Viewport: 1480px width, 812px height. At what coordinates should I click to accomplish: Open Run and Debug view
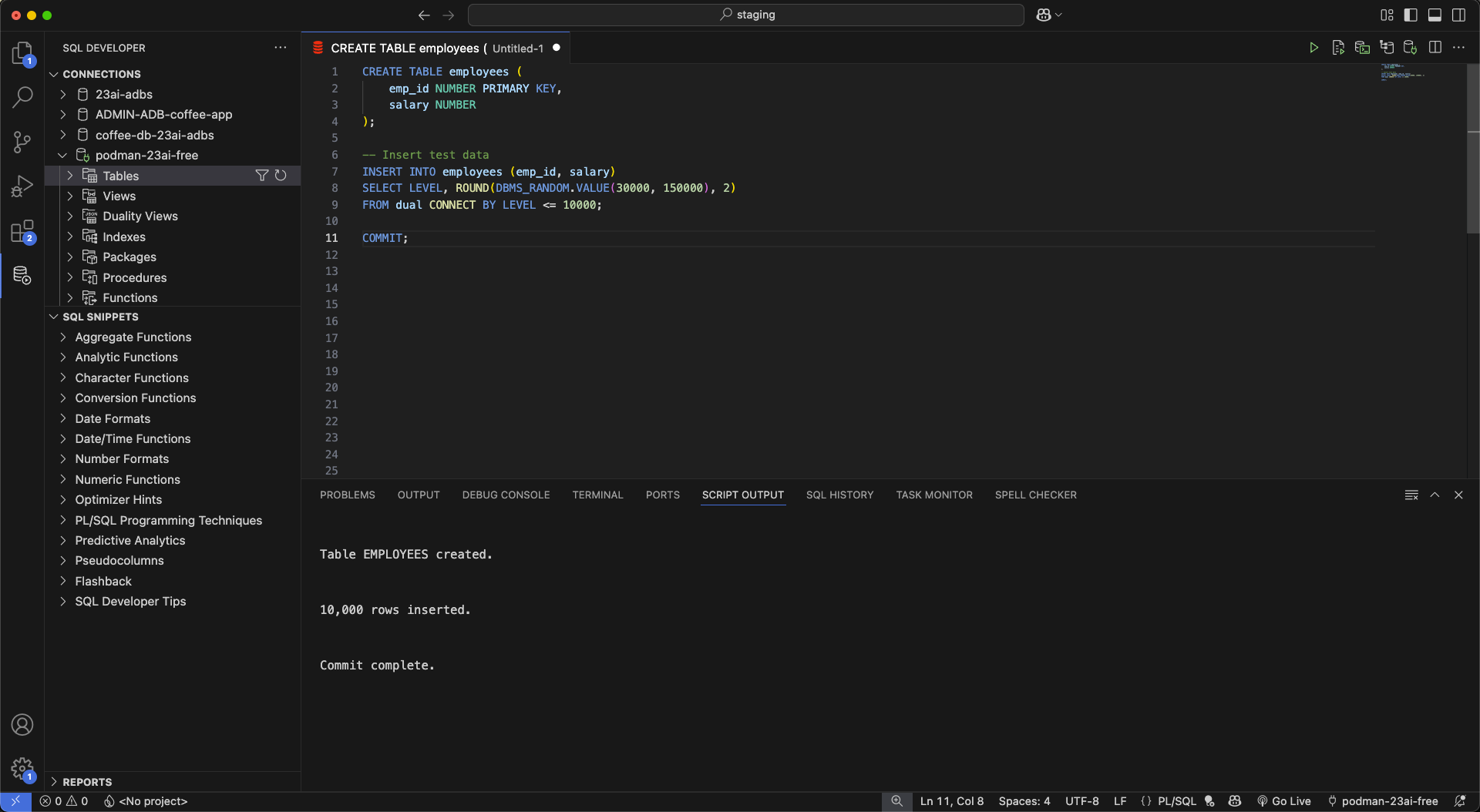point(22,186)
